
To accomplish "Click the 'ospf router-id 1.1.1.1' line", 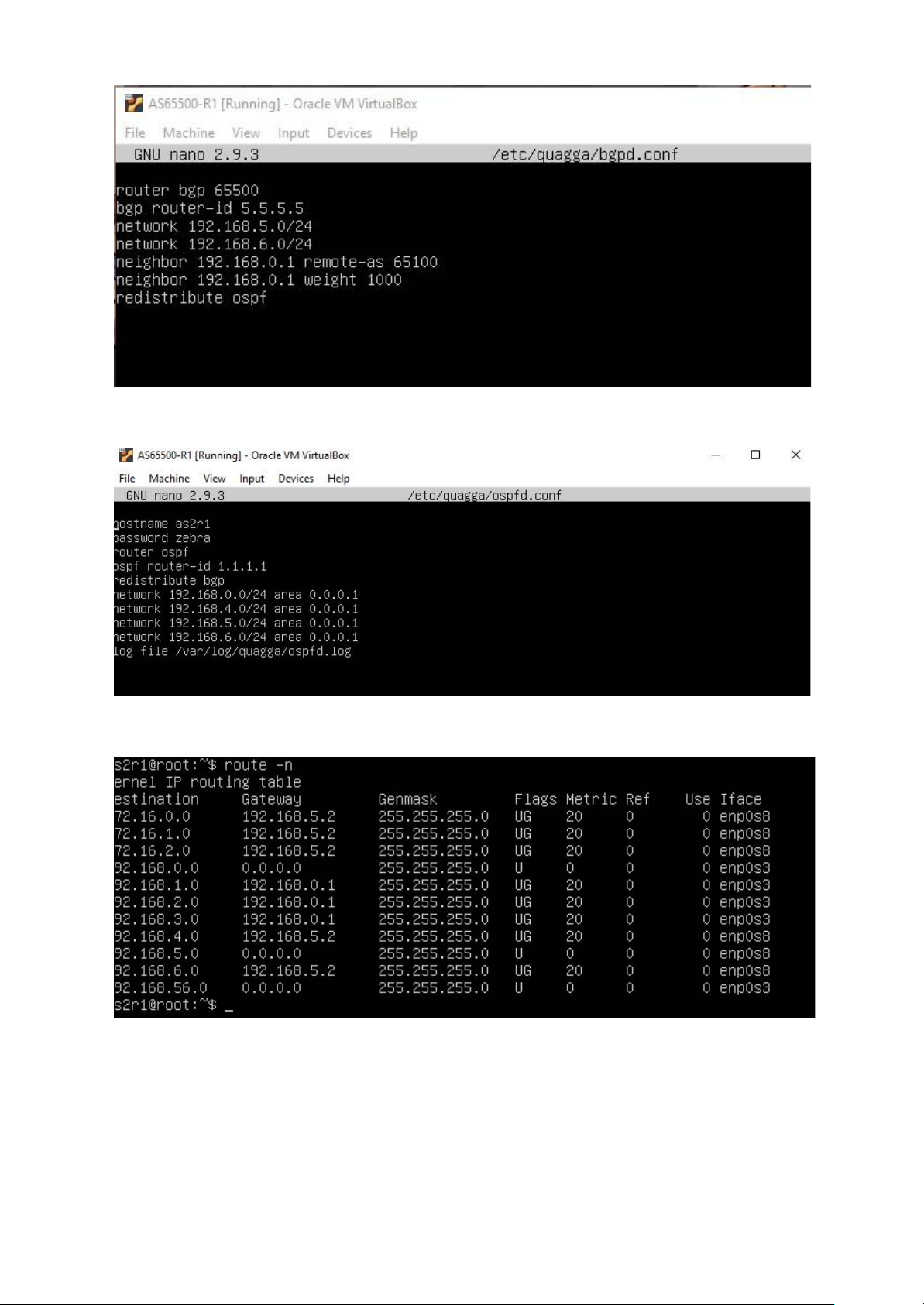I will pos(191,566).
